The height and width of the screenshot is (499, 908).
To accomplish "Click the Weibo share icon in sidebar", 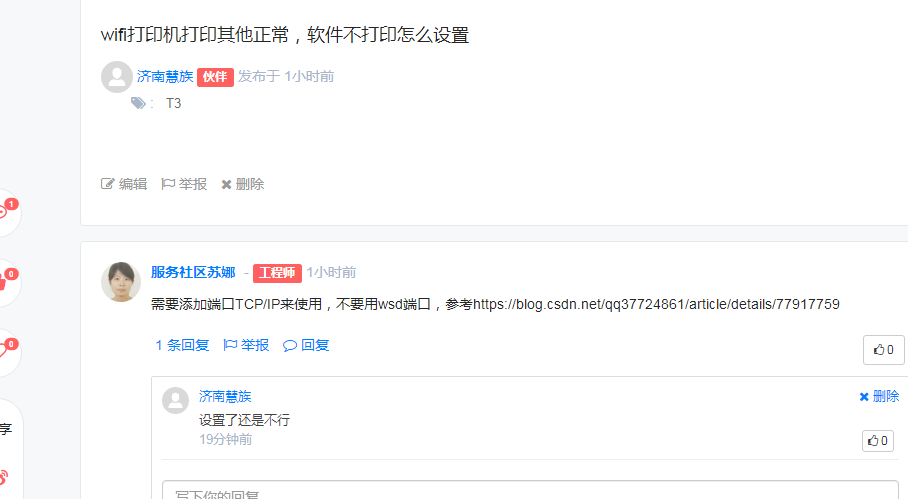I will 3,477.
